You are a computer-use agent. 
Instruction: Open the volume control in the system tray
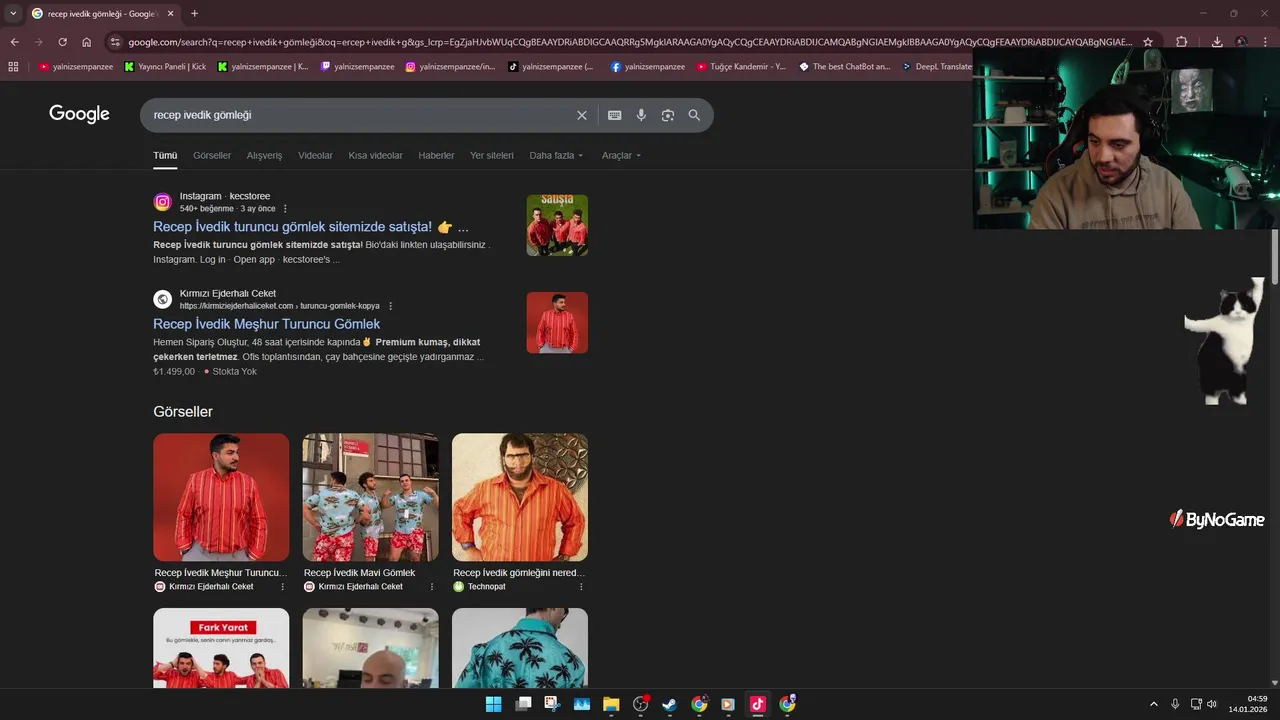pyautogui.click(x=1212, y=704)
